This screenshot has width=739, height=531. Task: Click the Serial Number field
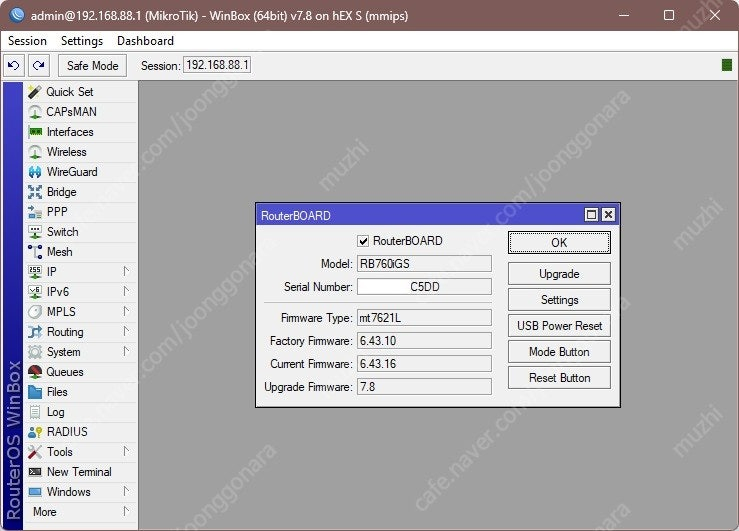(424, 287)
